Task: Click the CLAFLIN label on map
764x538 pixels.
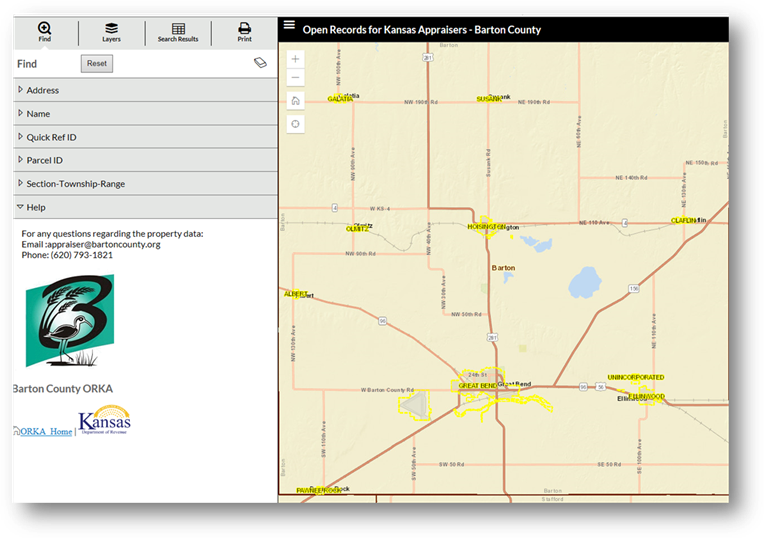Action: click(684, 220)
